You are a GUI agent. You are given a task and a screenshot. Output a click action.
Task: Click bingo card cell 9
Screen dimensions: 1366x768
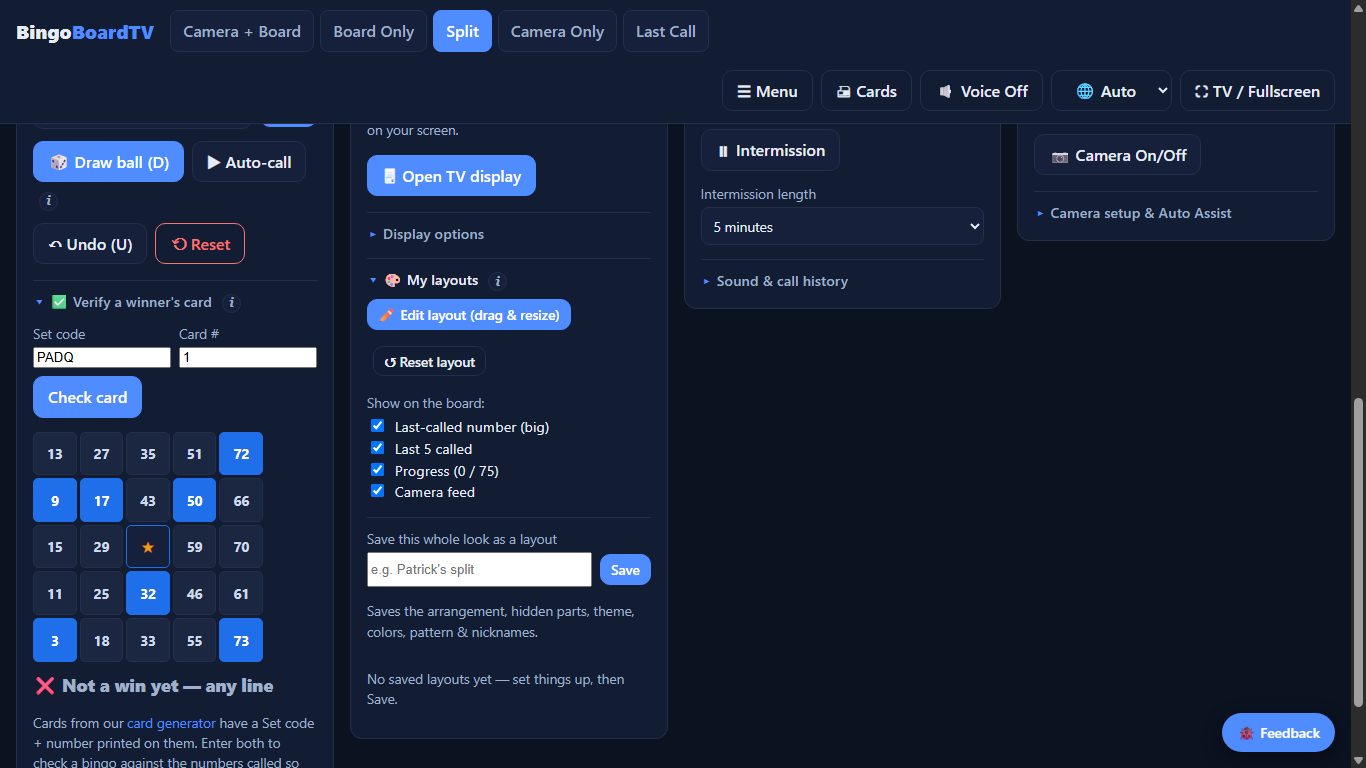pyautogui.click(x=55, y=500)
